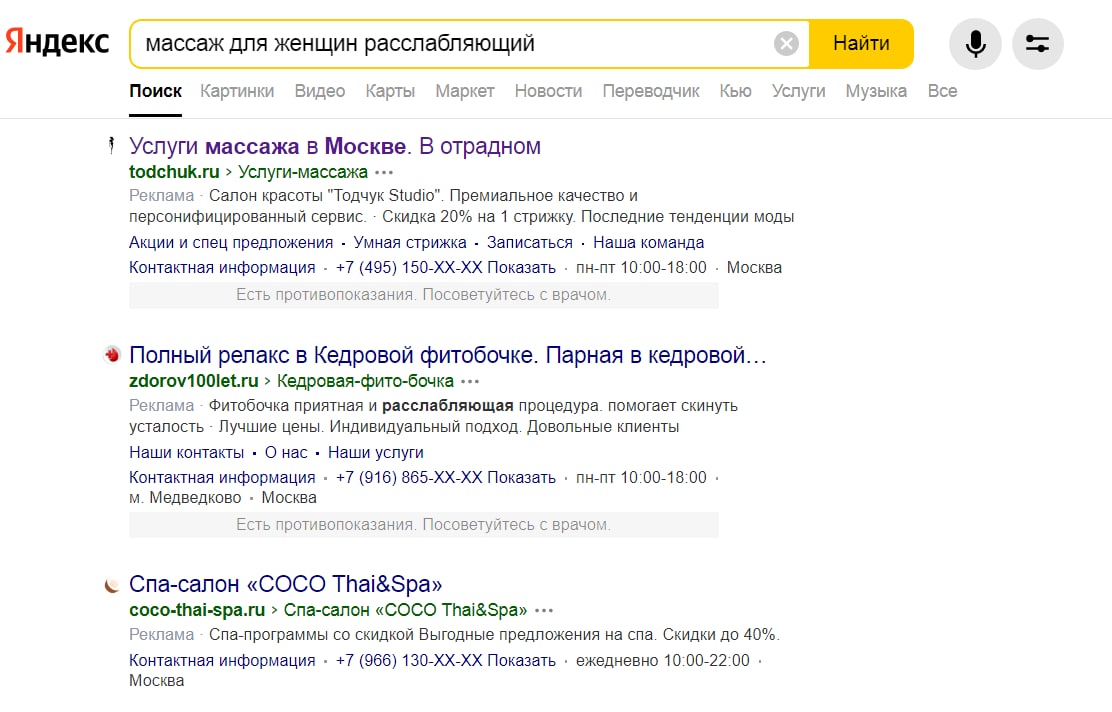
Task: Open the Кью tab
Action: tap(735, 91)
